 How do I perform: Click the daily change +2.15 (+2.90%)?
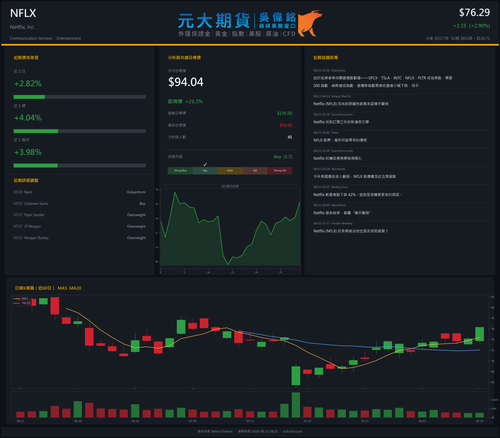(471, 26)
